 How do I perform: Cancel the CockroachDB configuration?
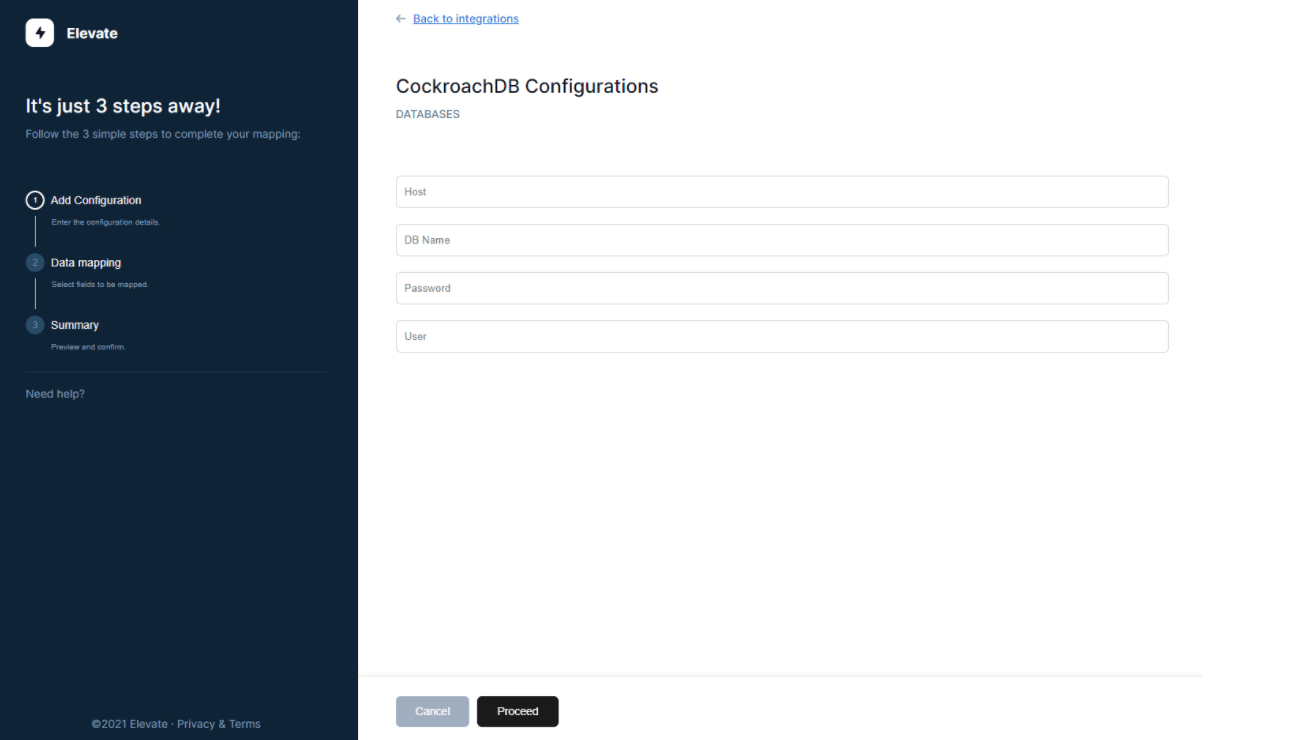432,711
